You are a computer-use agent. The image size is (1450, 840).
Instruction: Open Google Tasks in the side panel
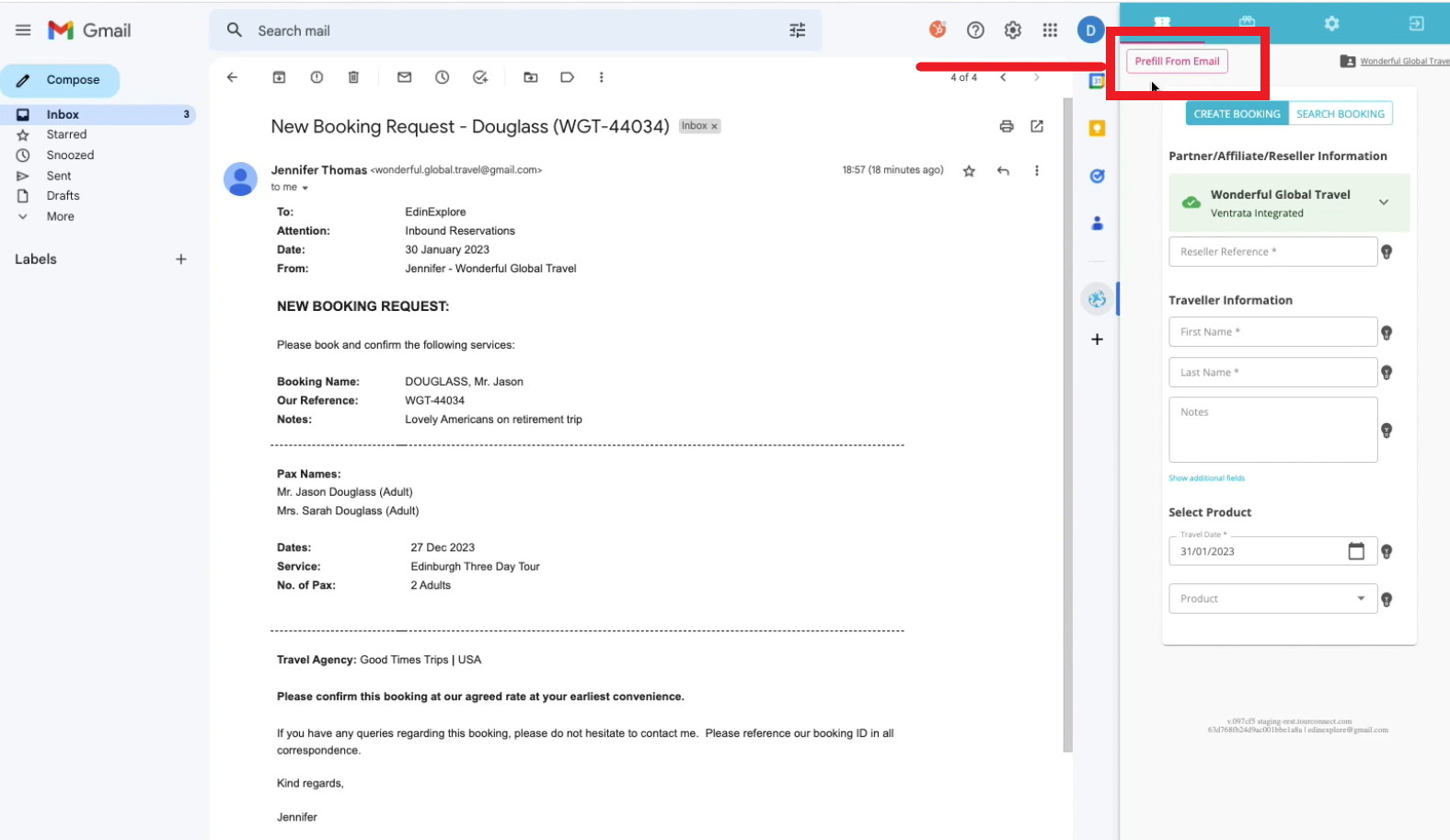(1097, 176)
